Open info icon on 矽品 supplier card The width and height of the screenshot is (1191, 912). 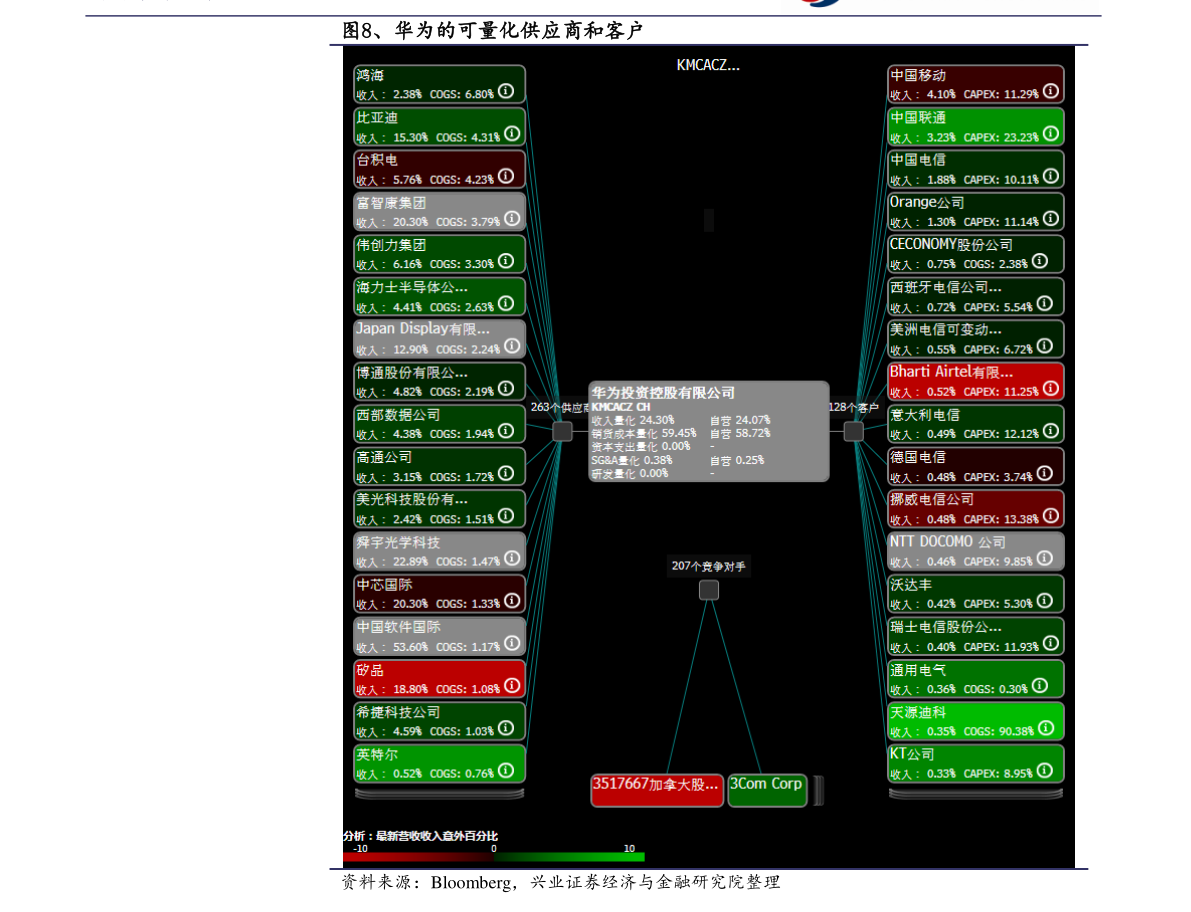(x=512, y=685)
